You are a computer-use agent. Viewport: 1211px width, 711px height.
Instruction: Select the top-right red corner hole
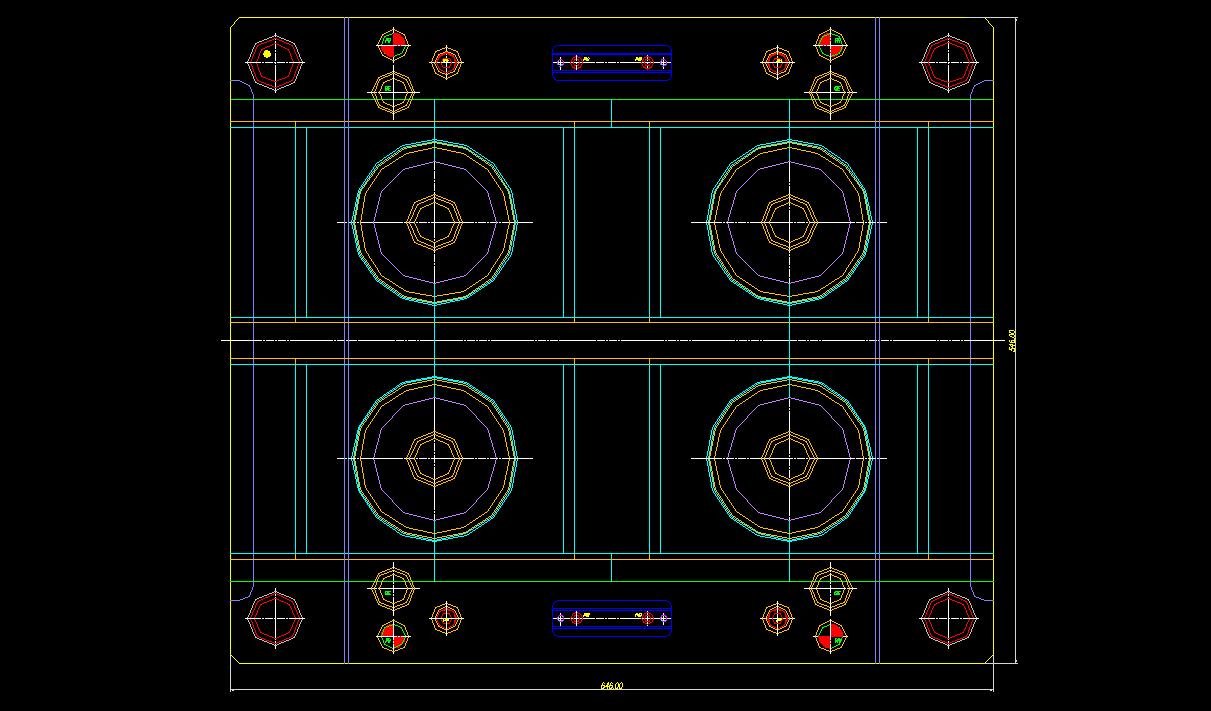949,64
